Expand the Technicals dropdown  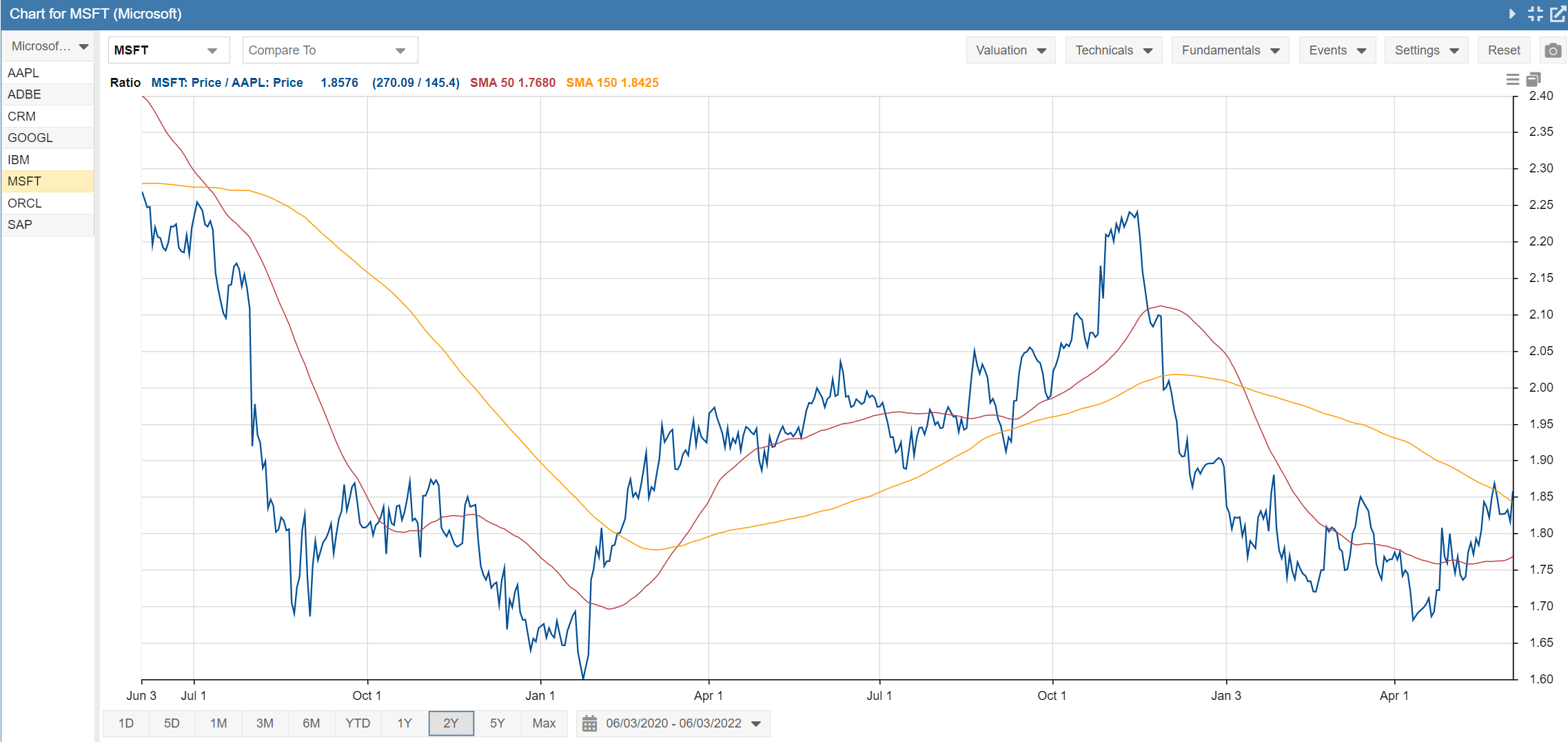(1113, 50)
